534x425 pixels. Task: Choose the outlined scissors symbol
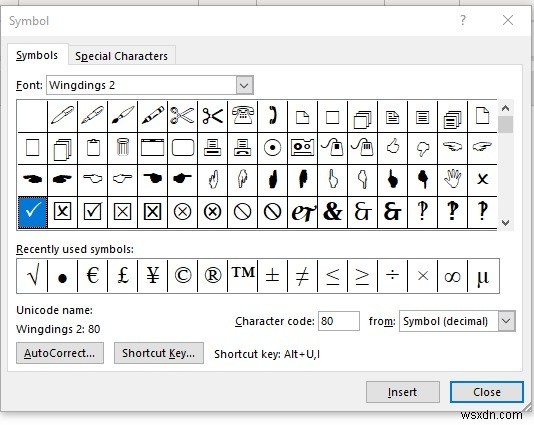coord(182,116)
